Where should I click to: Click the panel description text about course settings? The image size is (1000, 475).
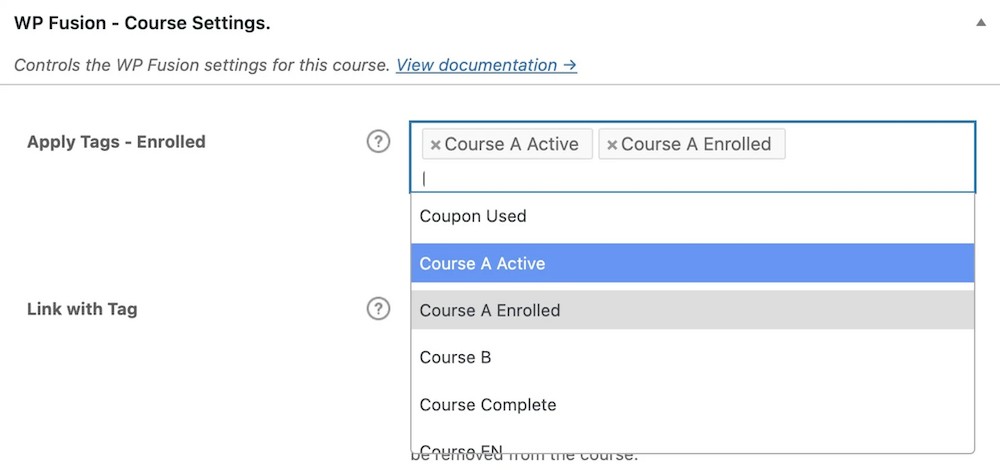click(x=201, y=65)
